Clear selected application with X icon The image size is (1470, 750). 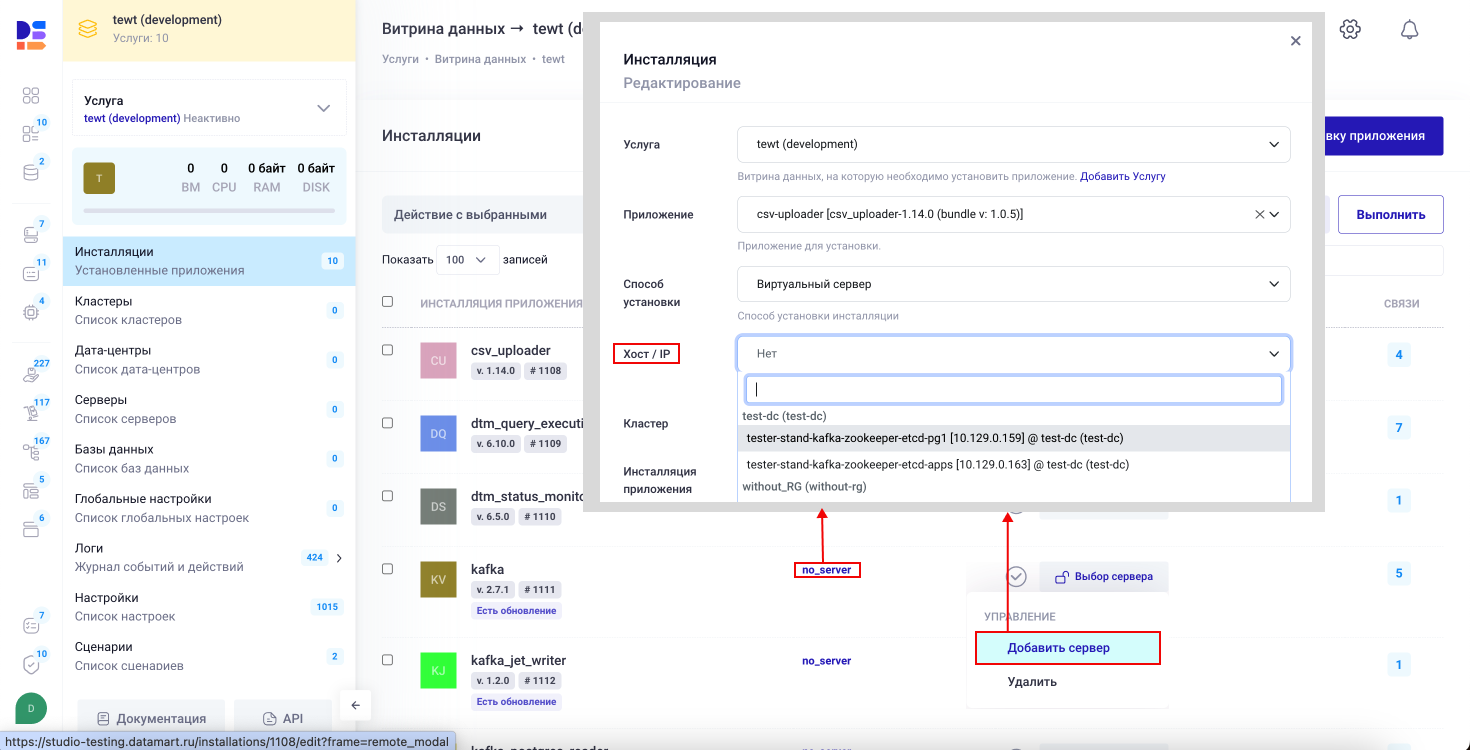pos(1260,214)
